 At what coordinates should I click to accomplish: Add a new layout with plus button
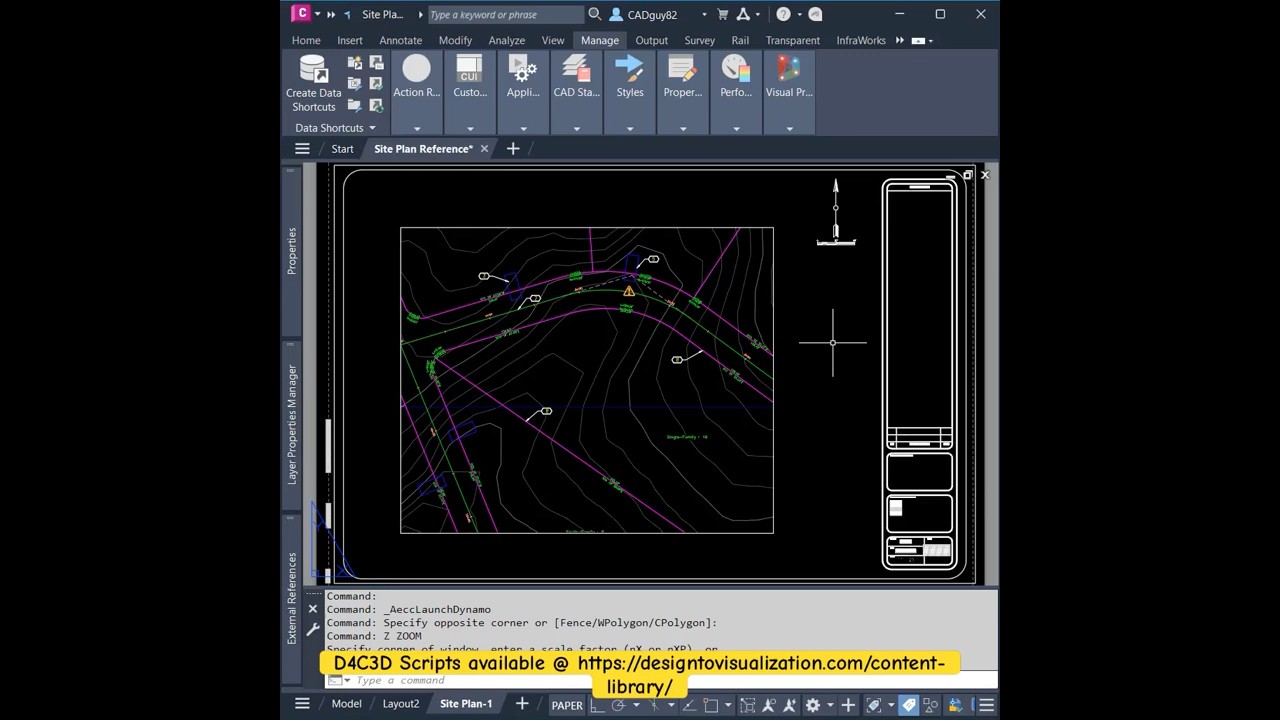click(x=521, y=704)
